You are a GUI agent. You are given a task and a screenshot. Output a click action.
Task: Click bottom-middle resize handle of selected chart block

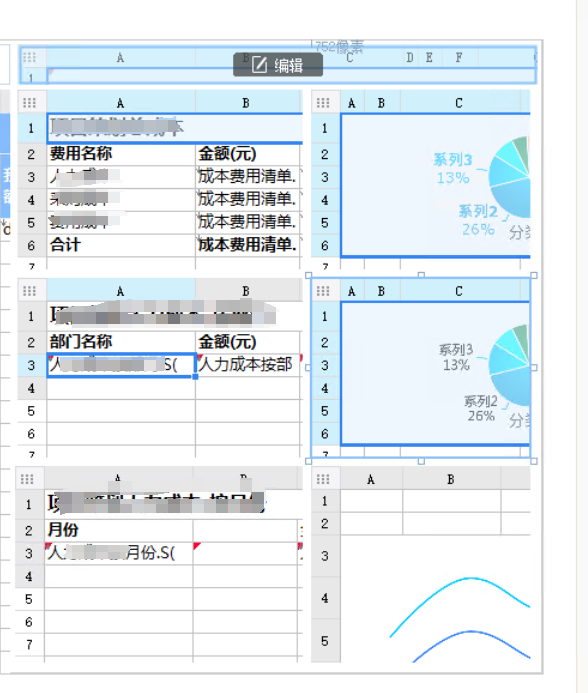pyautogui.click(x=421, y=461)
